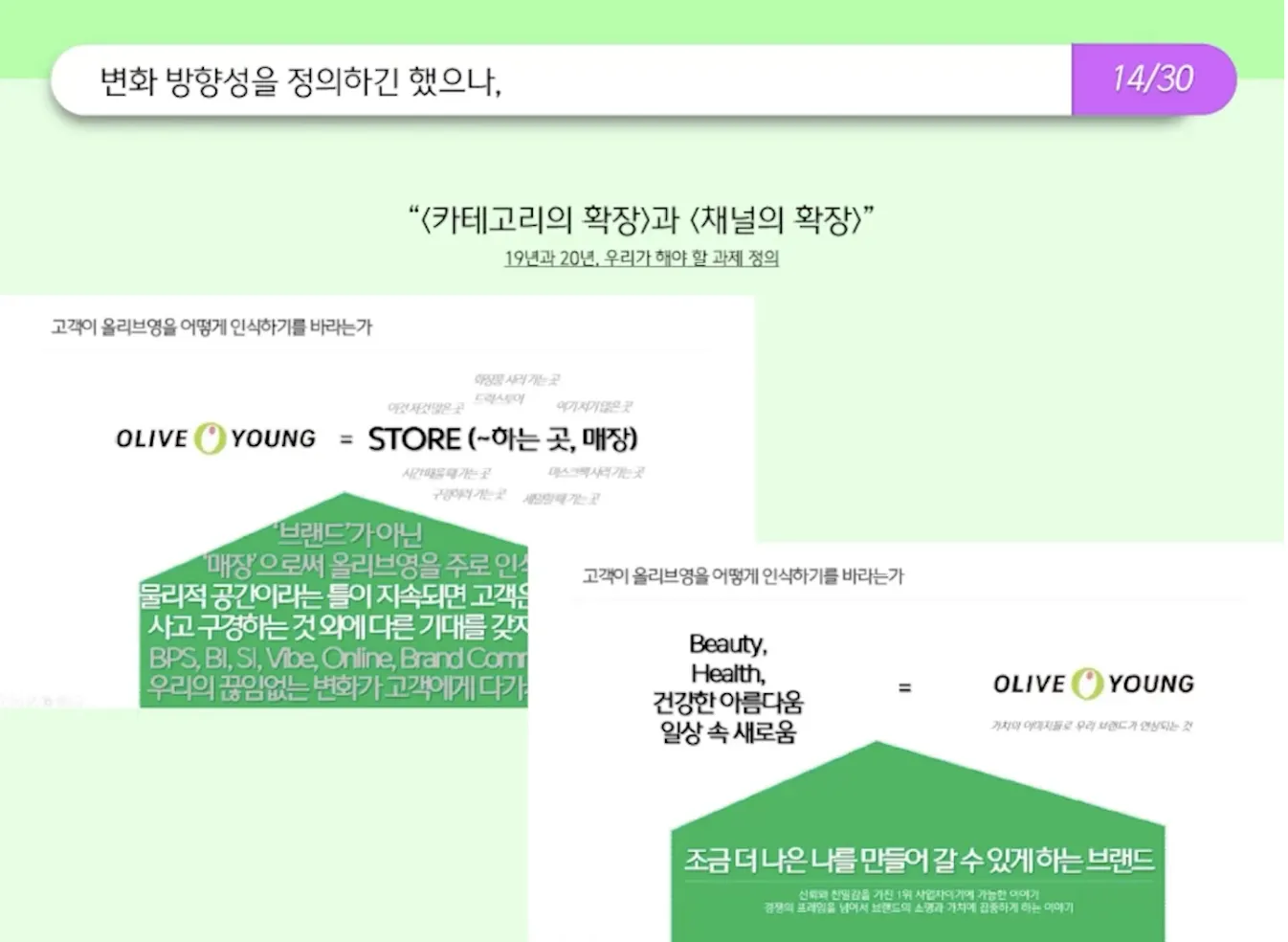Screen dimensions: 1288x942
Task: Click the heading "고객이 올리브영을 어떻게 인식하기를 바라는가" on the STORE slide
Action: click(211, 327)
